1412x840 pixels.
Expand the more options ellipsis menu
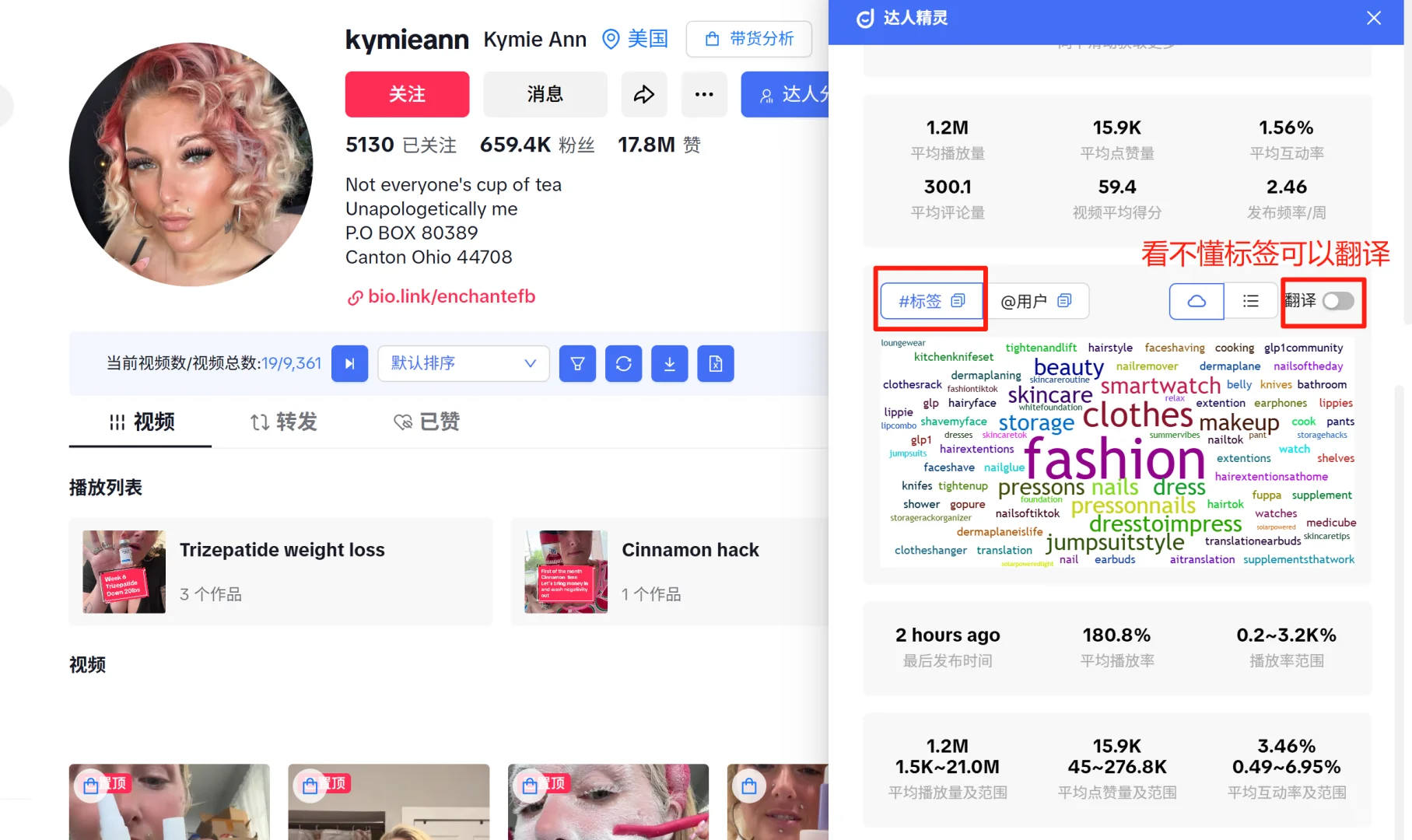coord(704,94)
